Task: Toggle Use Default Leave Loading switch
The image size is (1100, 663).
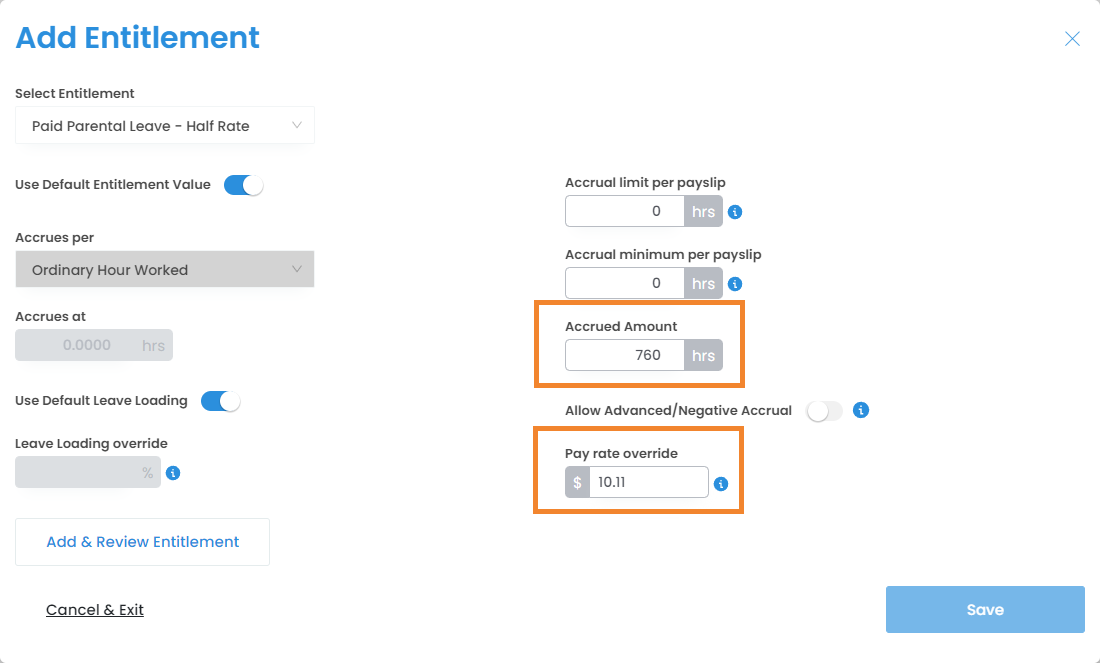Action: [221, 401]
